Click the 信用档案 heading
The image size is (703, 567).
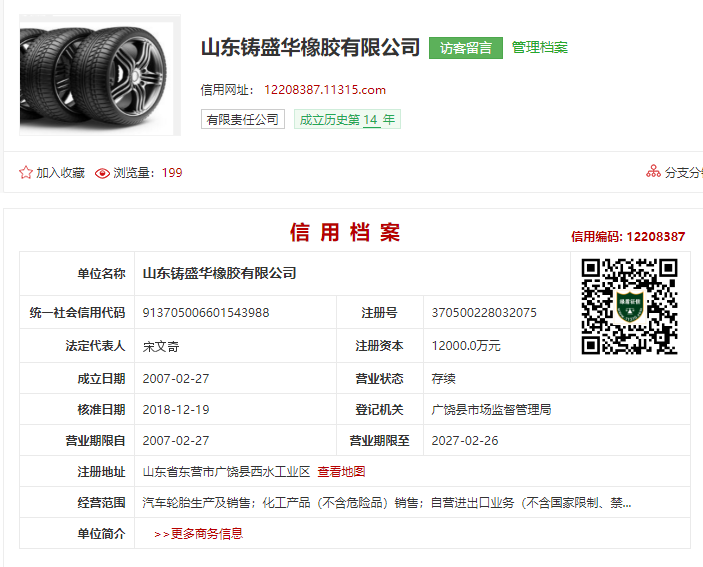344,232
